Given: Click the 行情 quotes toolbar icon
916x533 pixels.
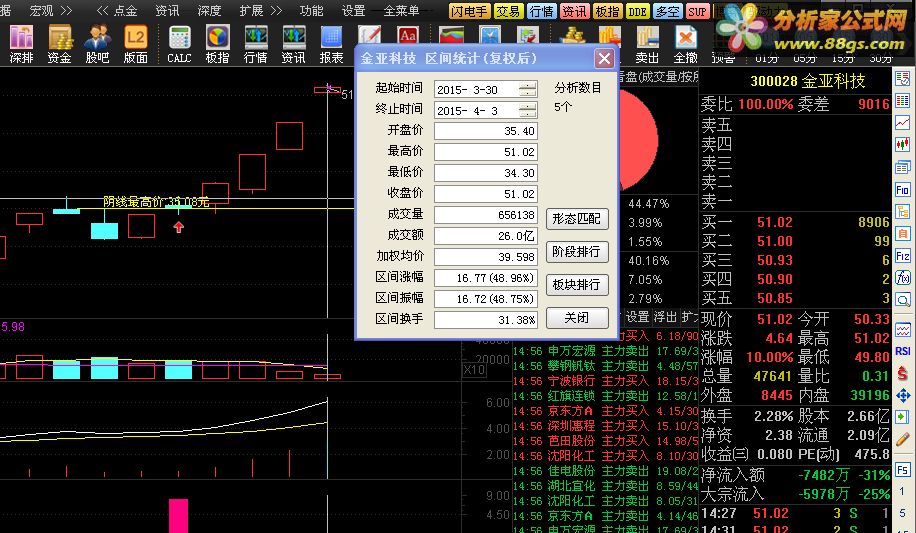Looking at the screenshot, I should click(x=255, y=44).
